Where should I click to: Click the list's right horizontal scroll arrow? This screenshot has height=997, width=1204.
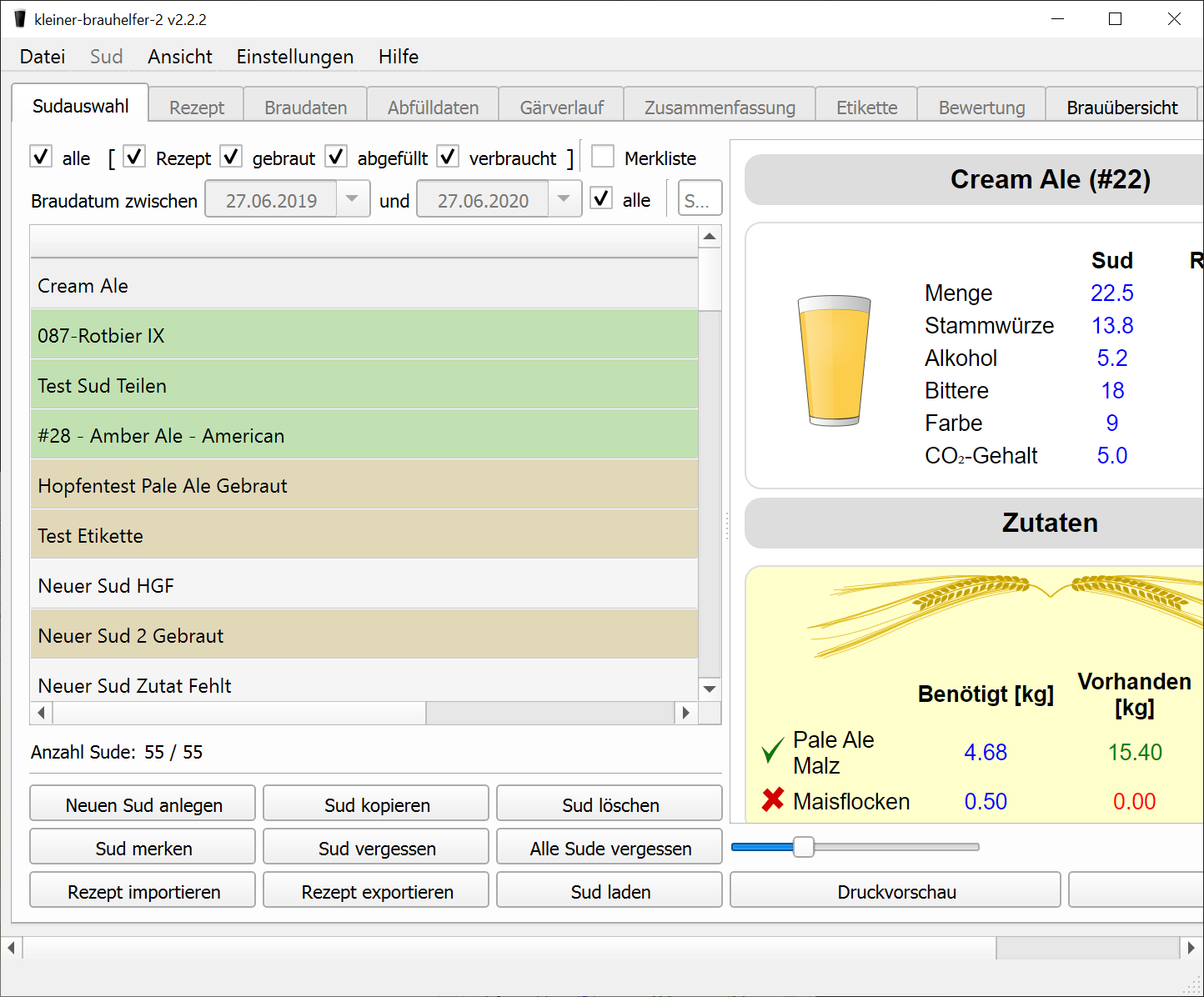tap(685, 713)
